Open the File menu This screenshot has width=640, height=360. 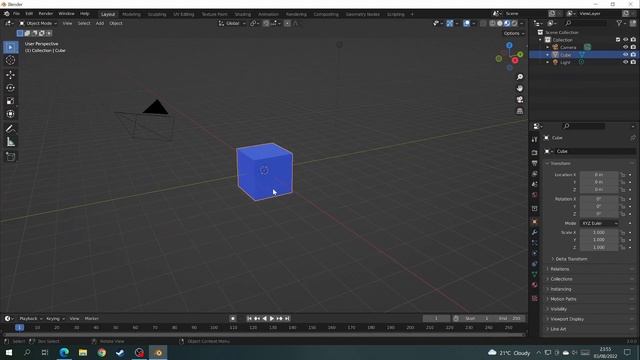coord(16,13)
